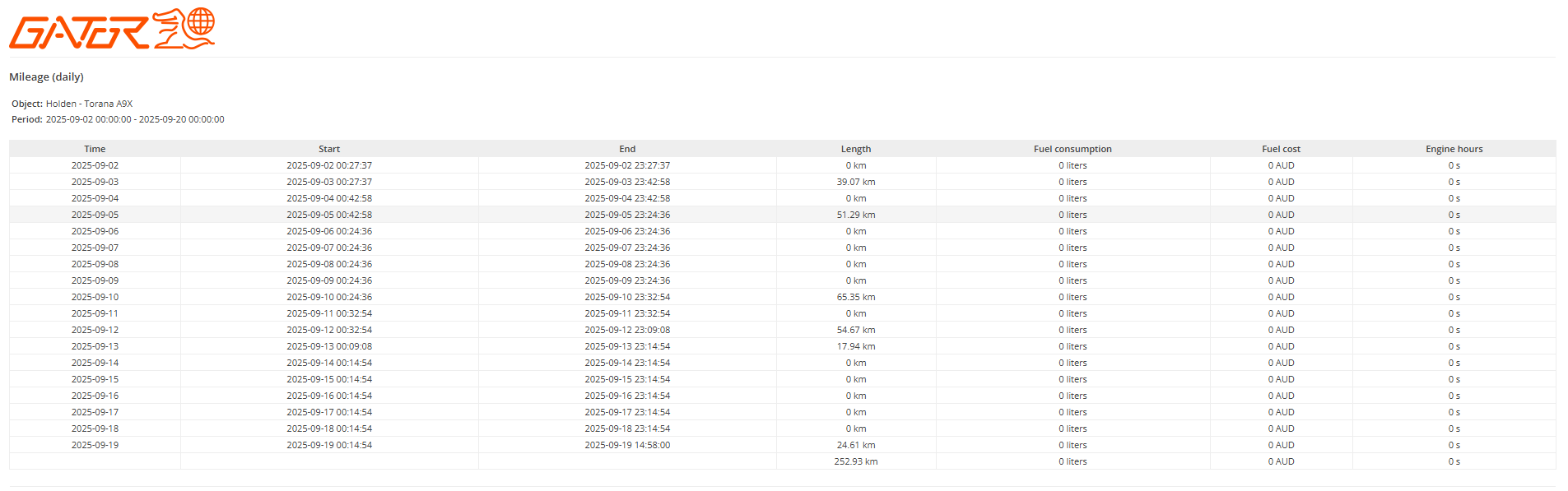
Task: Select the Holden - Torana A9X object name
Action: [89, 104]
